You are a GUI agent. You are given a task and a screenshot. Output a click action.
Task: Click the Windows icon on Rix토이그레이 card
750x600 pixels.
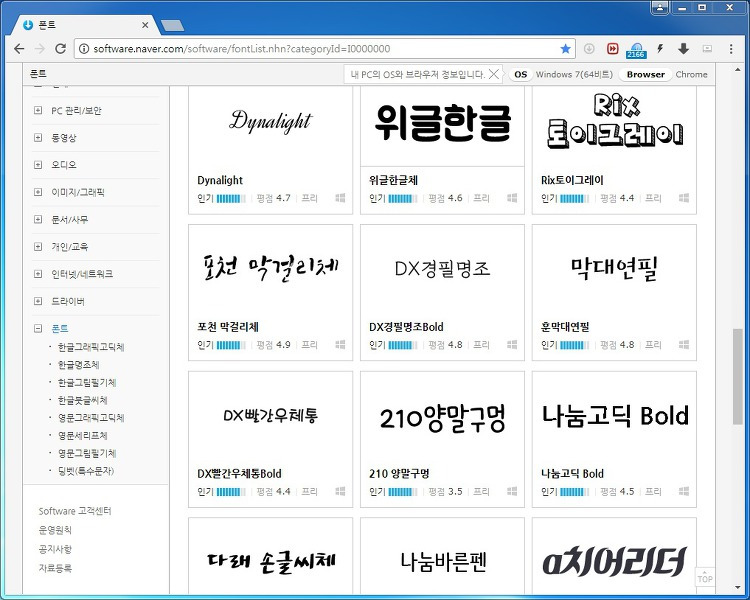[684, 198]
